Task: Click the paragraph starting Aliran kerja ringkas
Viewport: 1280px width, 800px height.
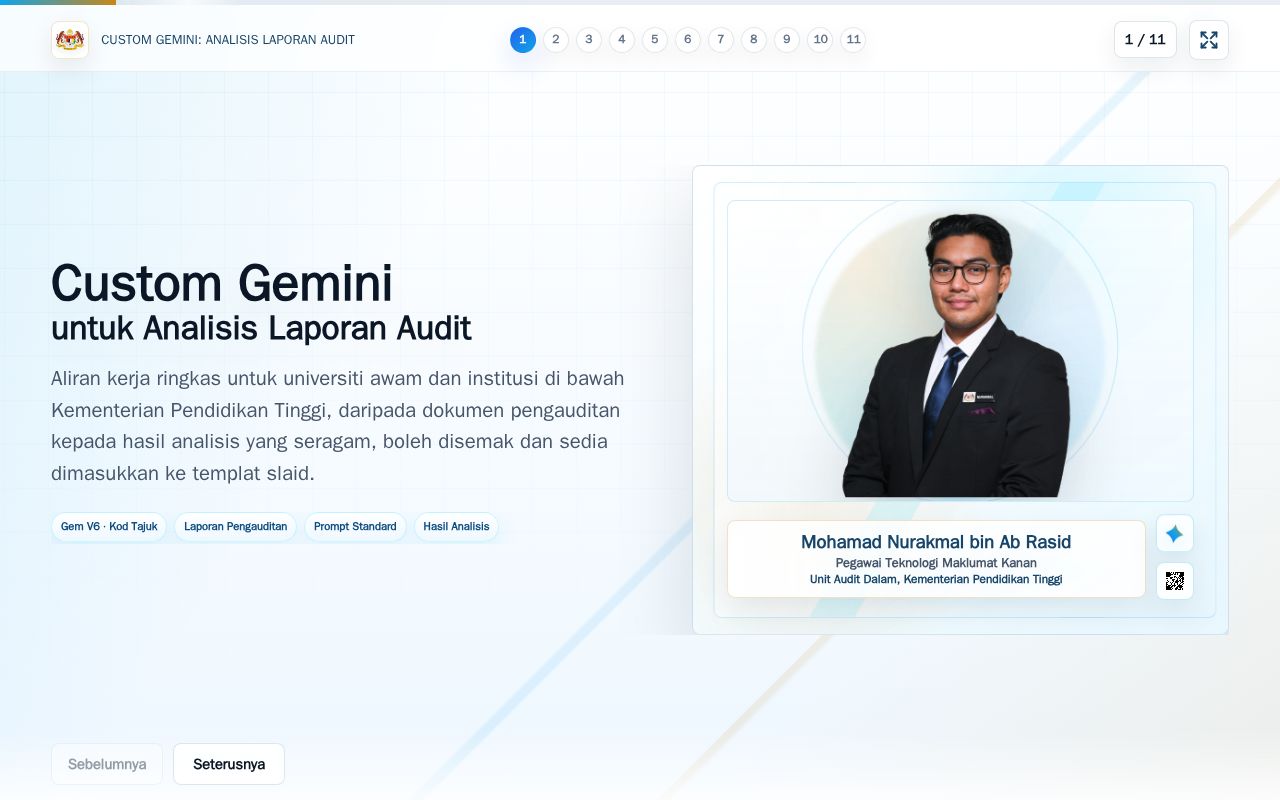Action: [x=338, y=426]
